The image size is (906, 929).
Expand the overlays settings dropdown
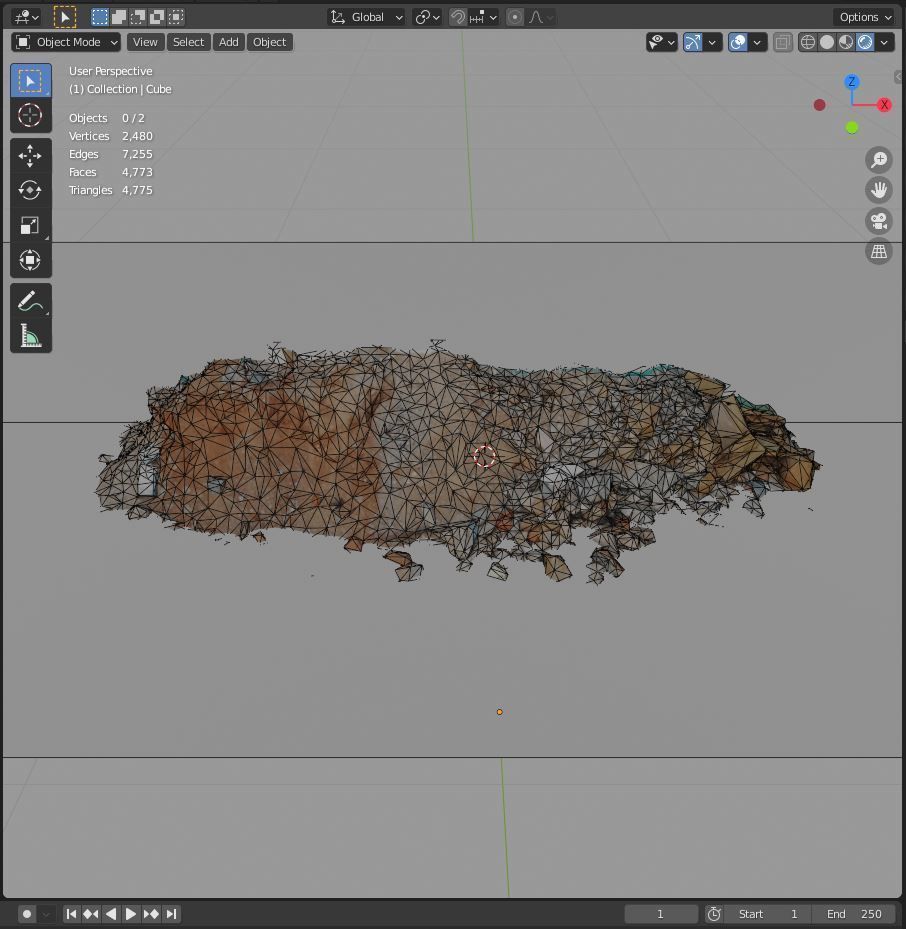pyautogui.click(x=757, y=42)
